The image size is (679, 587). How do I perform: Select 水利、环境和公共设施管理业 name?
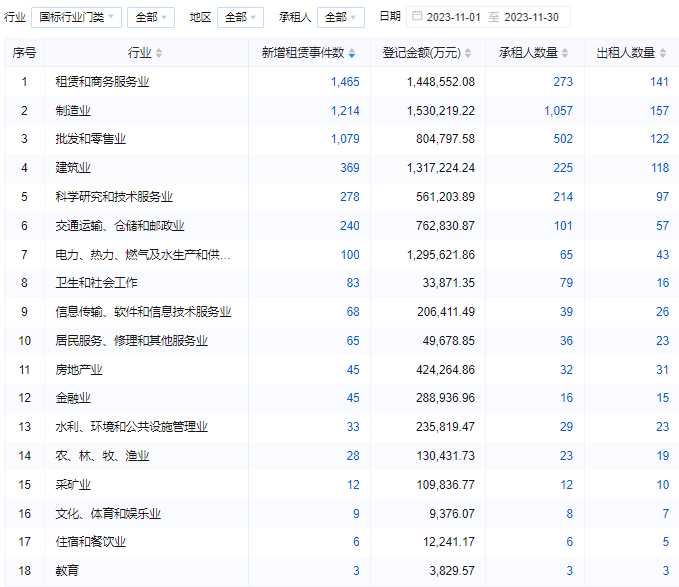(x=131, y=427)
